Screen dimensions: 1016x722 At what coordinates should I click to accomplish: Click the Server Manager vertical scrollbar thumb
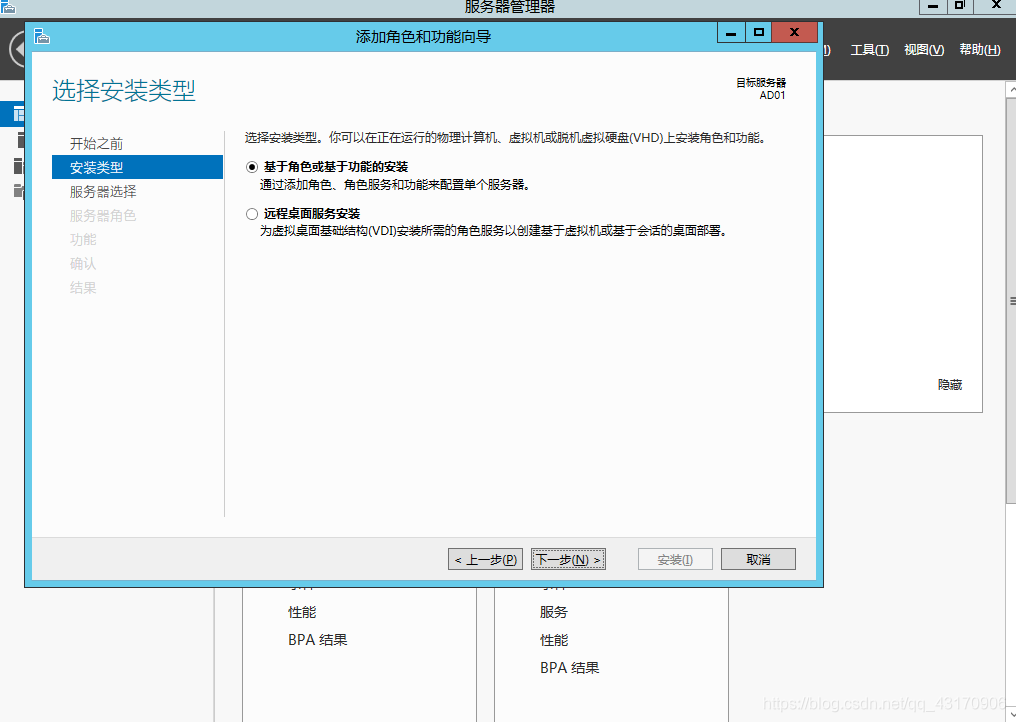point(1011,300)
